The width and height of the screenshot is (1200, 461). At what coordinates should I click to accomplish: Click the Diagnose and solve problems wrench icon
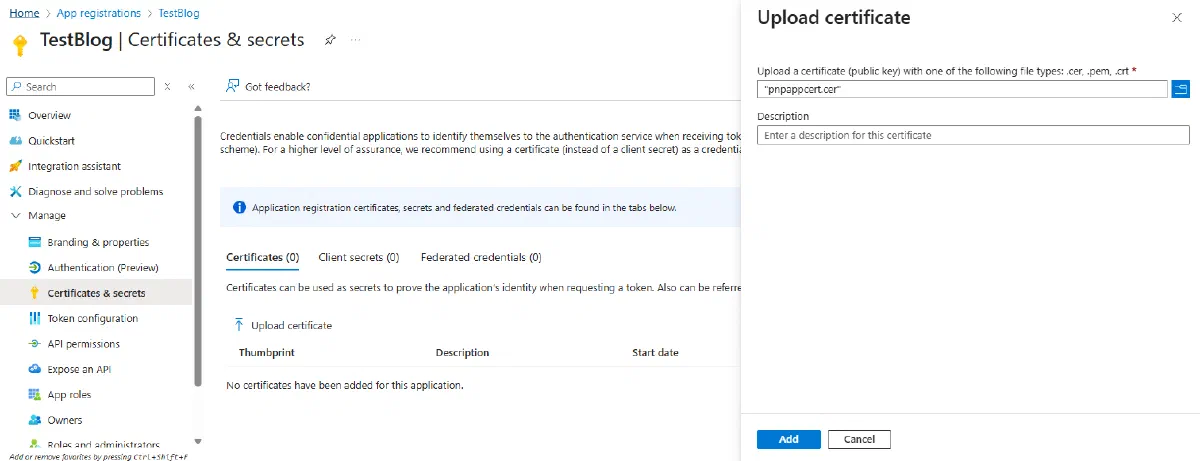(15, 191)
